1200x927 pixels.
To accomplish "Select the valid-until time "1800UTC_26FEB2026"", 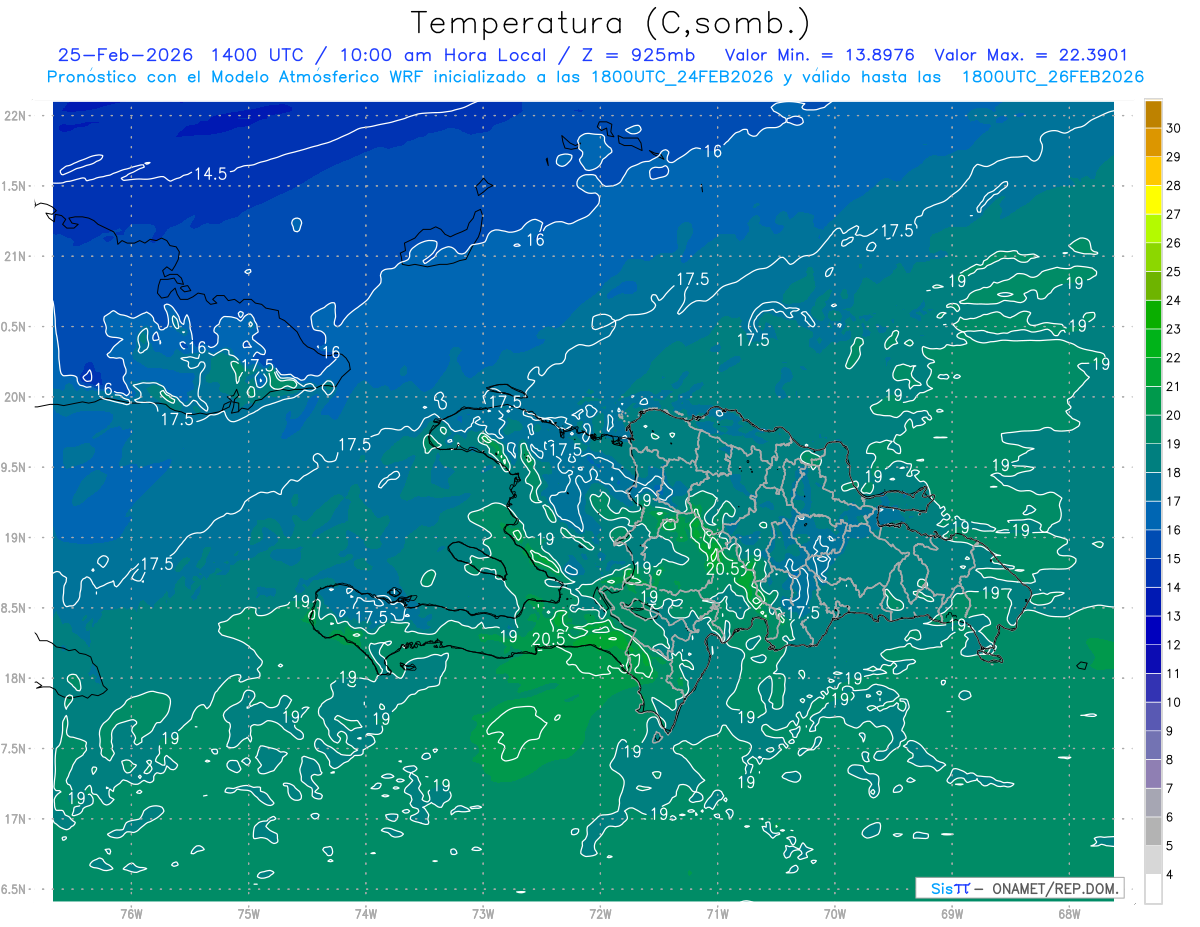I will 1053,77.
